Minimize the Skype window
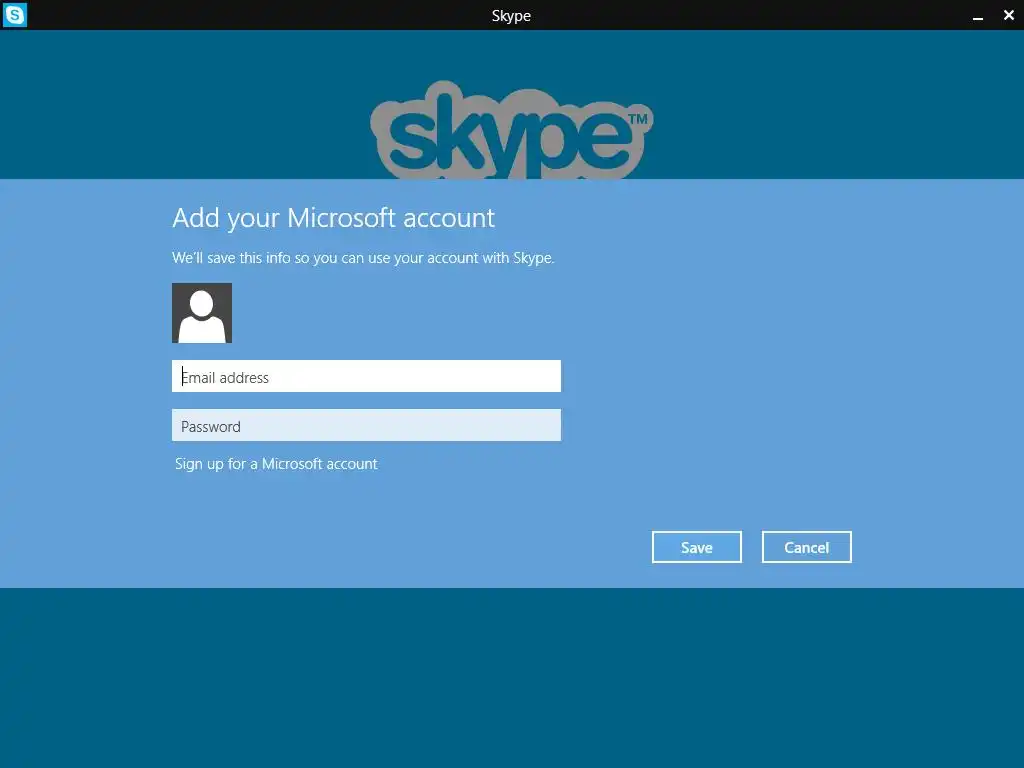This screenshot has height=768, width=1024. tap(978, 16)
